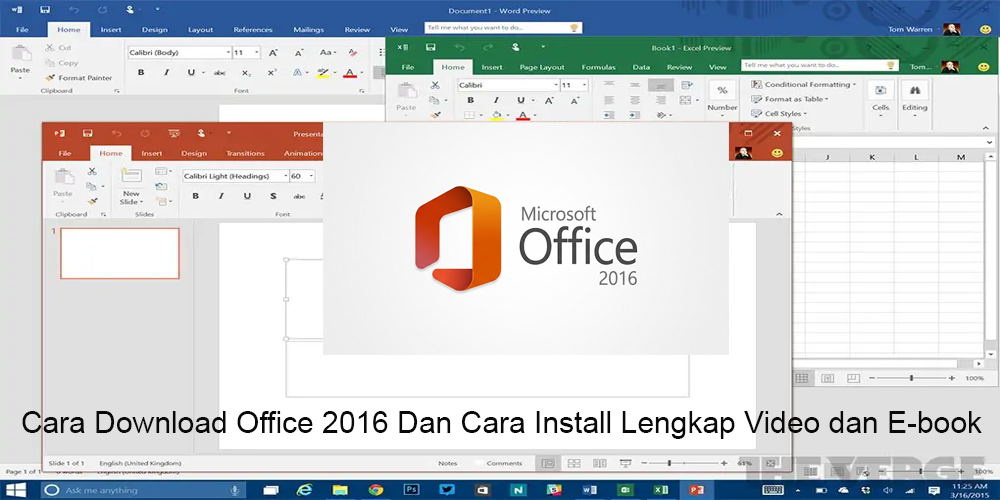Open the Word References tab
Viewport: 1000px width, 500px height.
[253, 29]
